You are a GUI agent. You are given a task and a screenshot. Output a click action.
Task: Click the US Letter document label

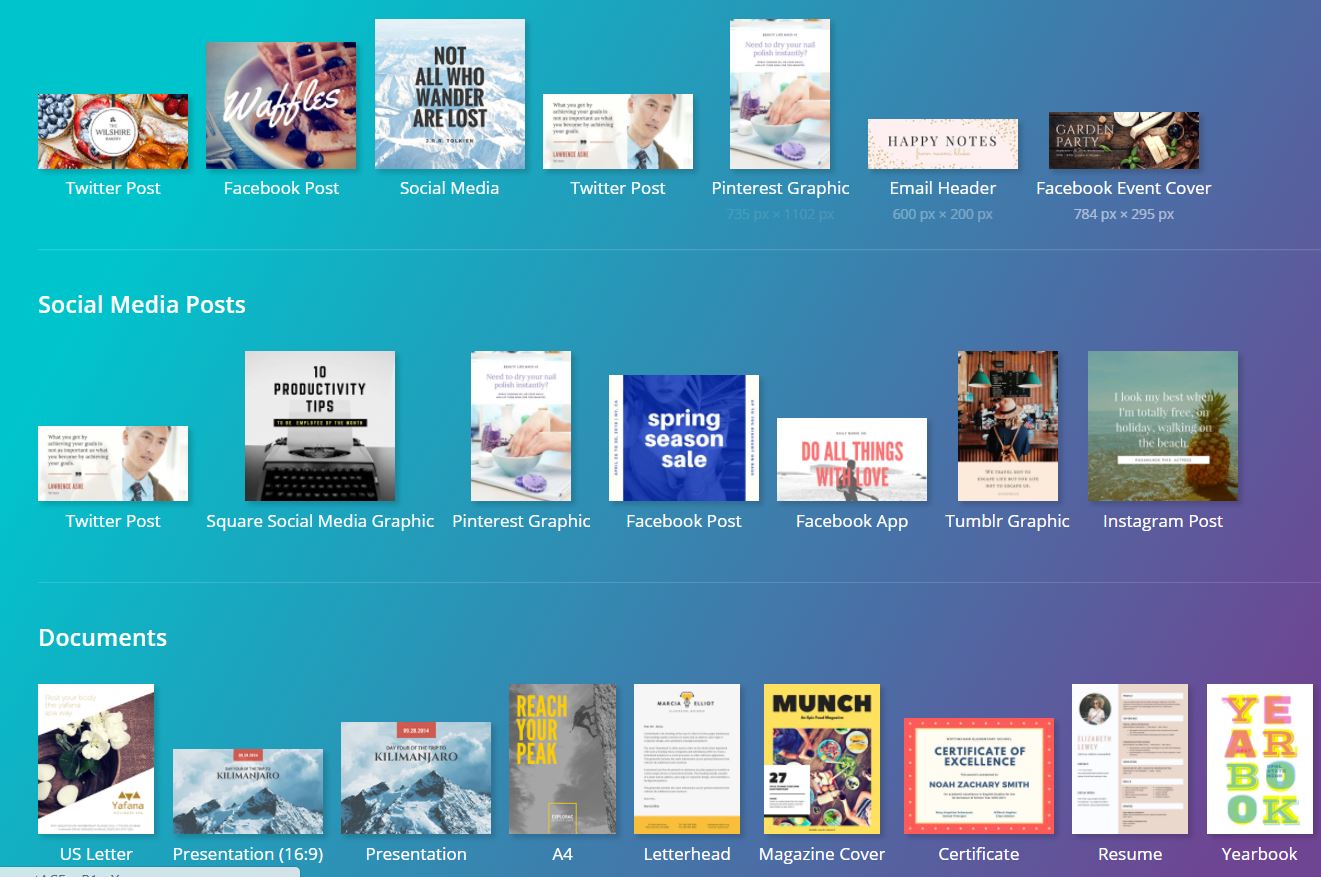point(95,853)
